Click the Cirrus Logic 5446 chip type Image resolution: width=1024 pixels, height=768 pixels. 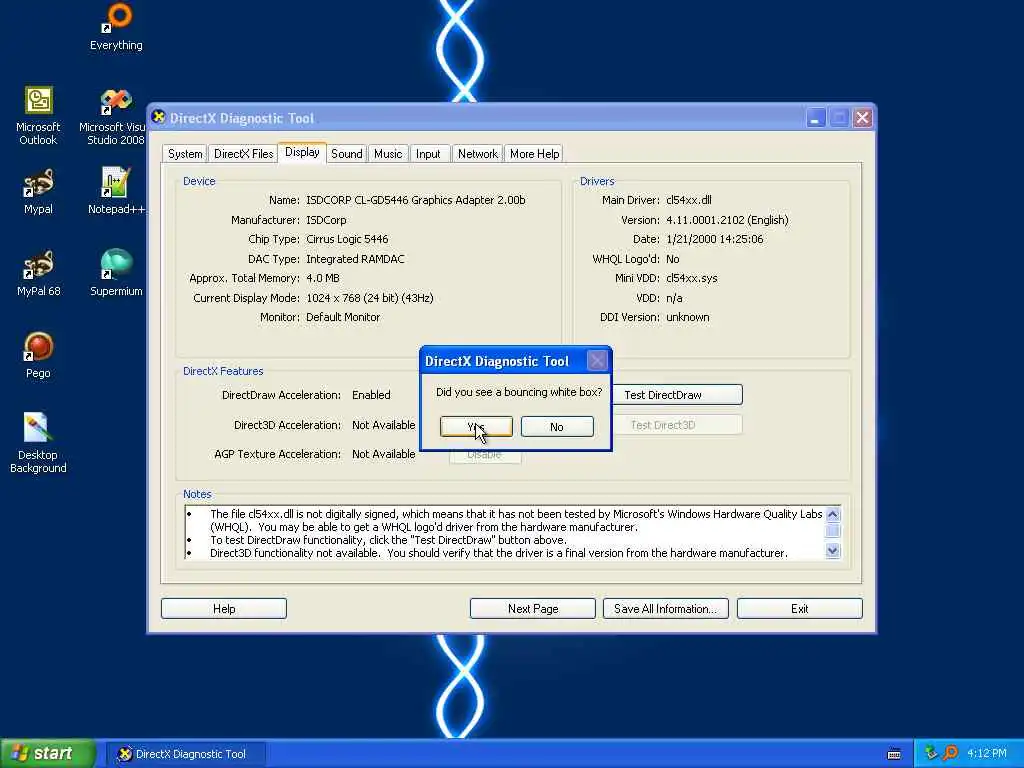click(x=347, y=239)
